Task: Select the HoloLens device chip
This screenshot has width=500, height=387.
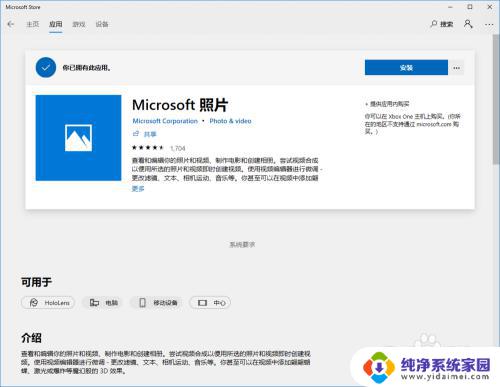Action: [x=48, y=303]
